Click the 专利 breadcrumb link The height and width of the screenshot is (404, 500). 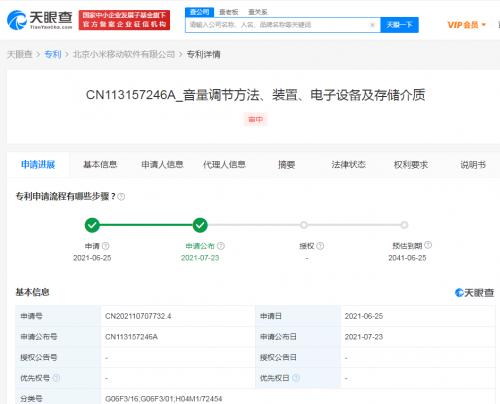[53, 54]
